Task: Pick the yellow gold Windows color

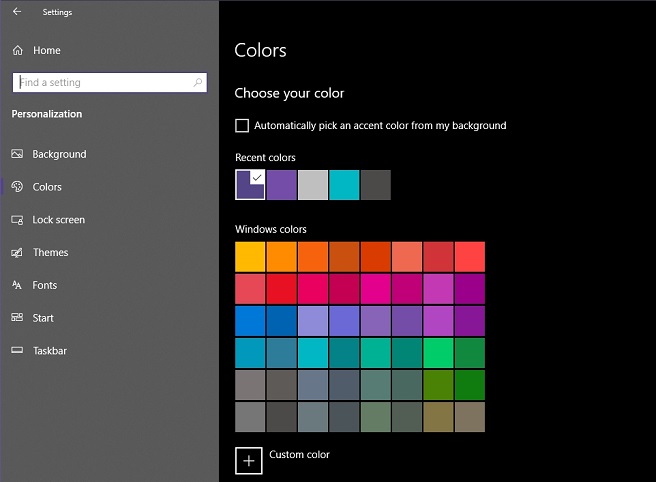Action: pyautogui.click(x=250, y=256)
